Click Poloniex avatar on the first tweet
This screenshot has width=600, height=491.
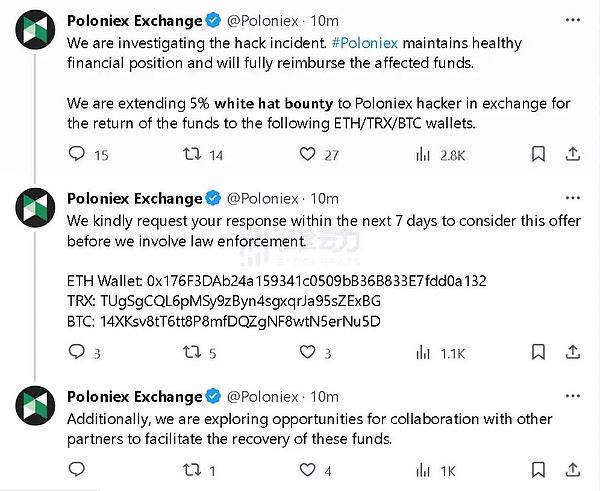[x=36, y=32]
